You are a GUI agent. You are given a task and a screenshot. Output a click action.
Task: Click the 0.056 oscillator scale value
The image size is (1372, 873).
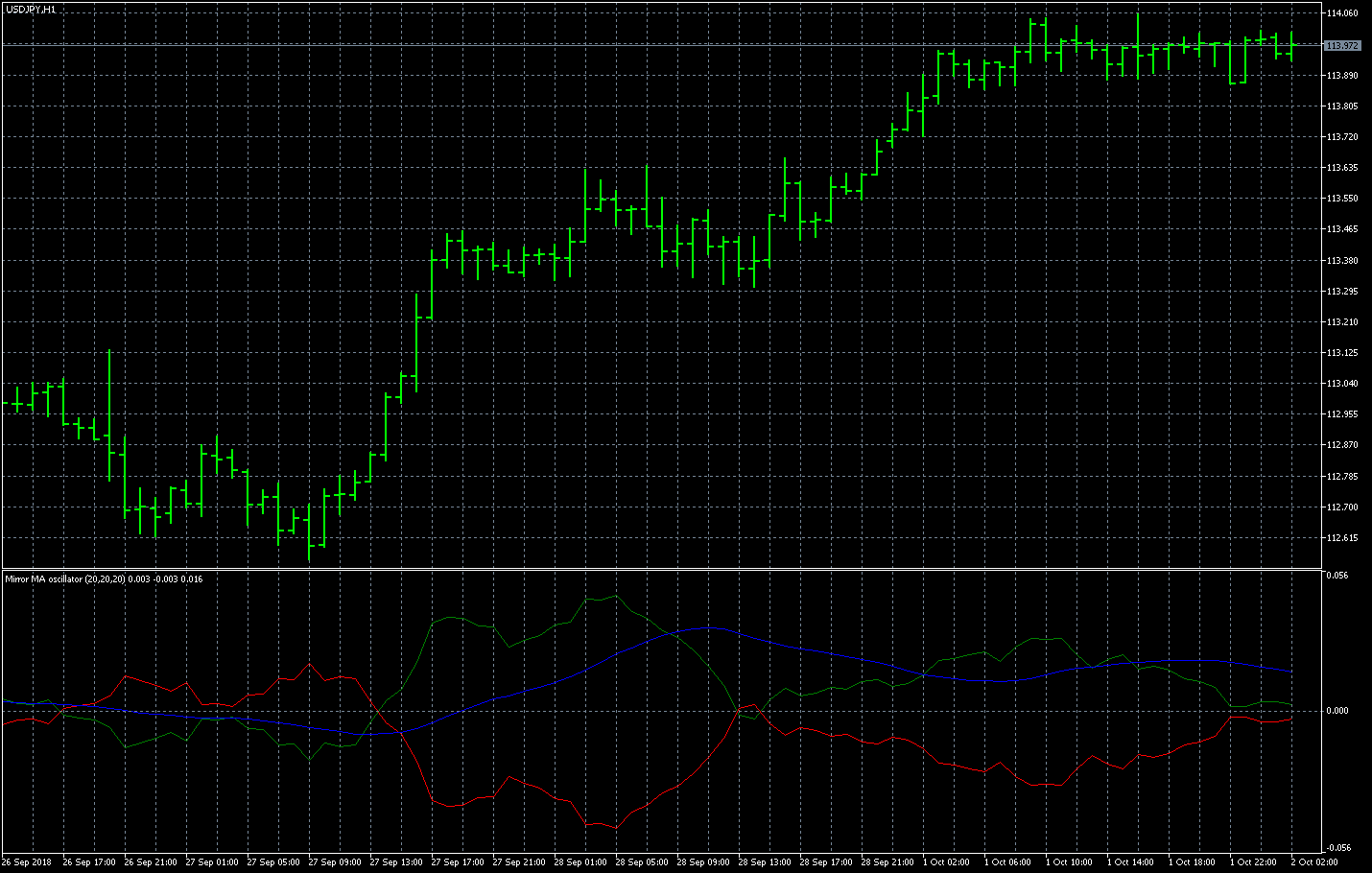[x=1337, y=576]
